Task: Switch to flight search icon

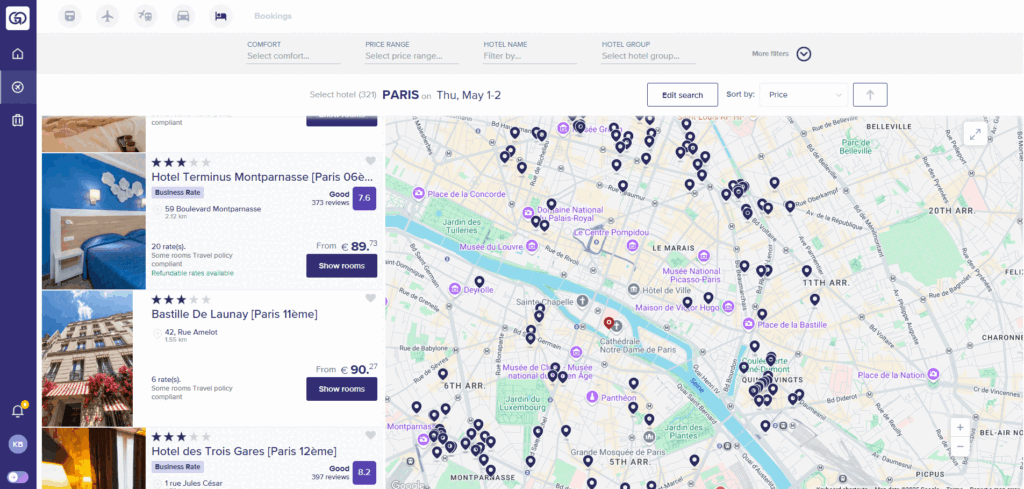Action: pos(108,15)
